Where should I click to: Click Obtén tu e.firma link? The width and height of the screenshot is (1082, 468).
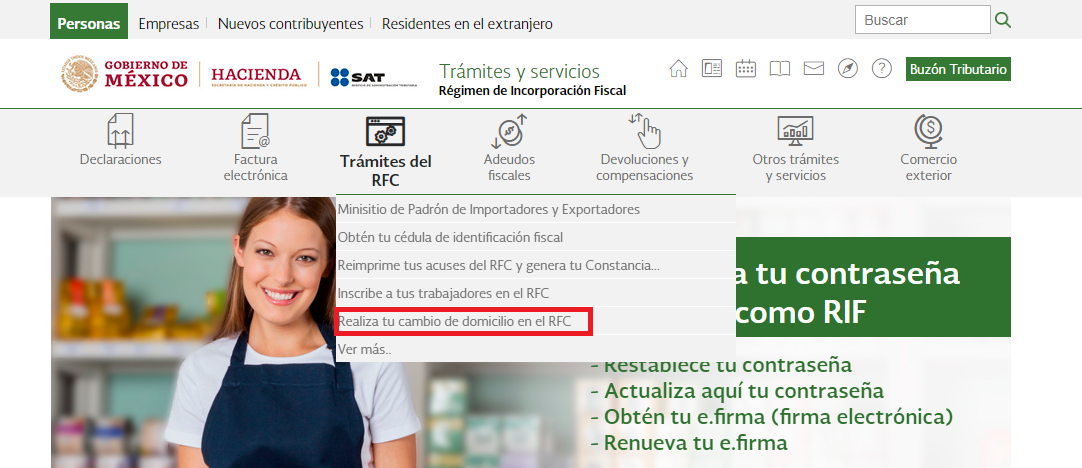[x=771, y=417]
